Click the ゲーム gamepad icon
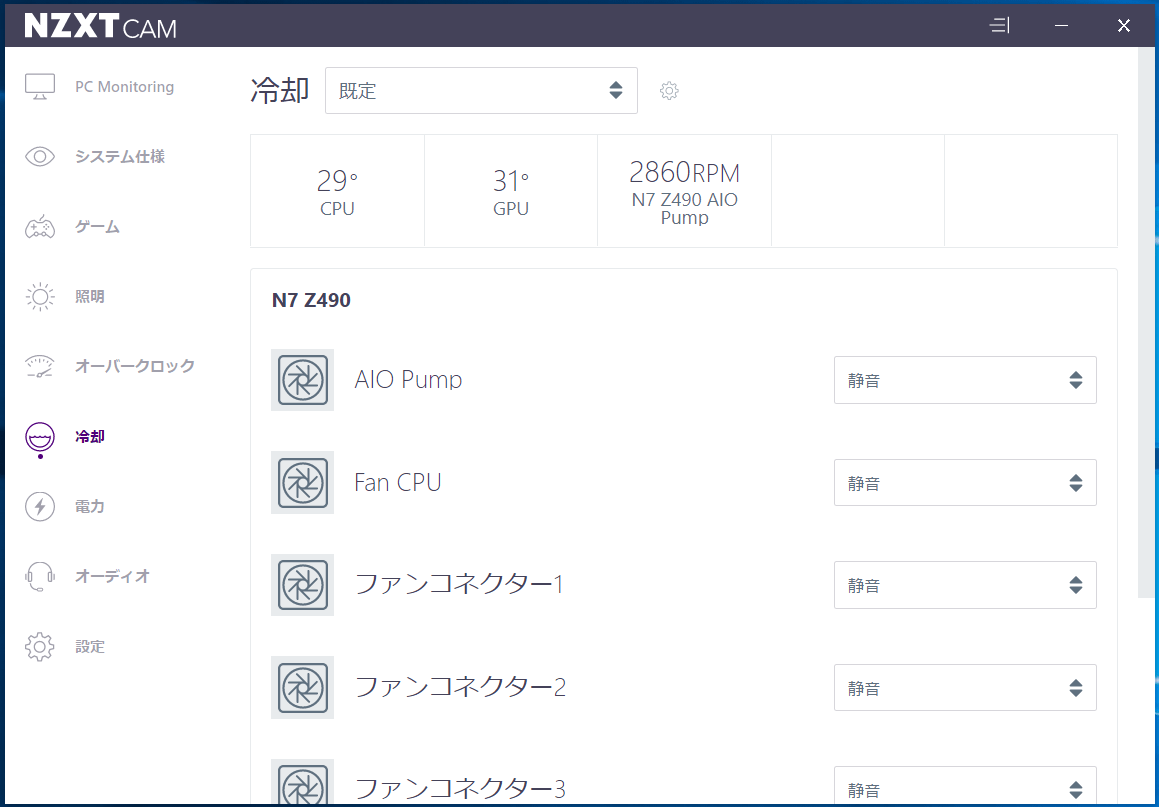 click(40, 226)
